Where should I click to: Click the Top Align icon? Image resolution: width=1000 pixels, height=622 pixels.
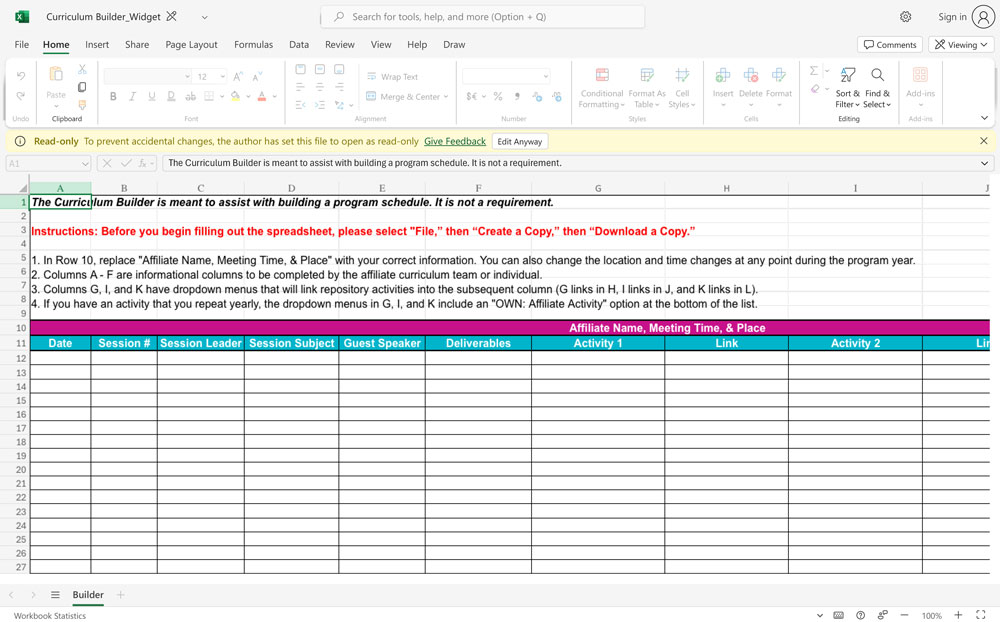(x=300, y=69)
